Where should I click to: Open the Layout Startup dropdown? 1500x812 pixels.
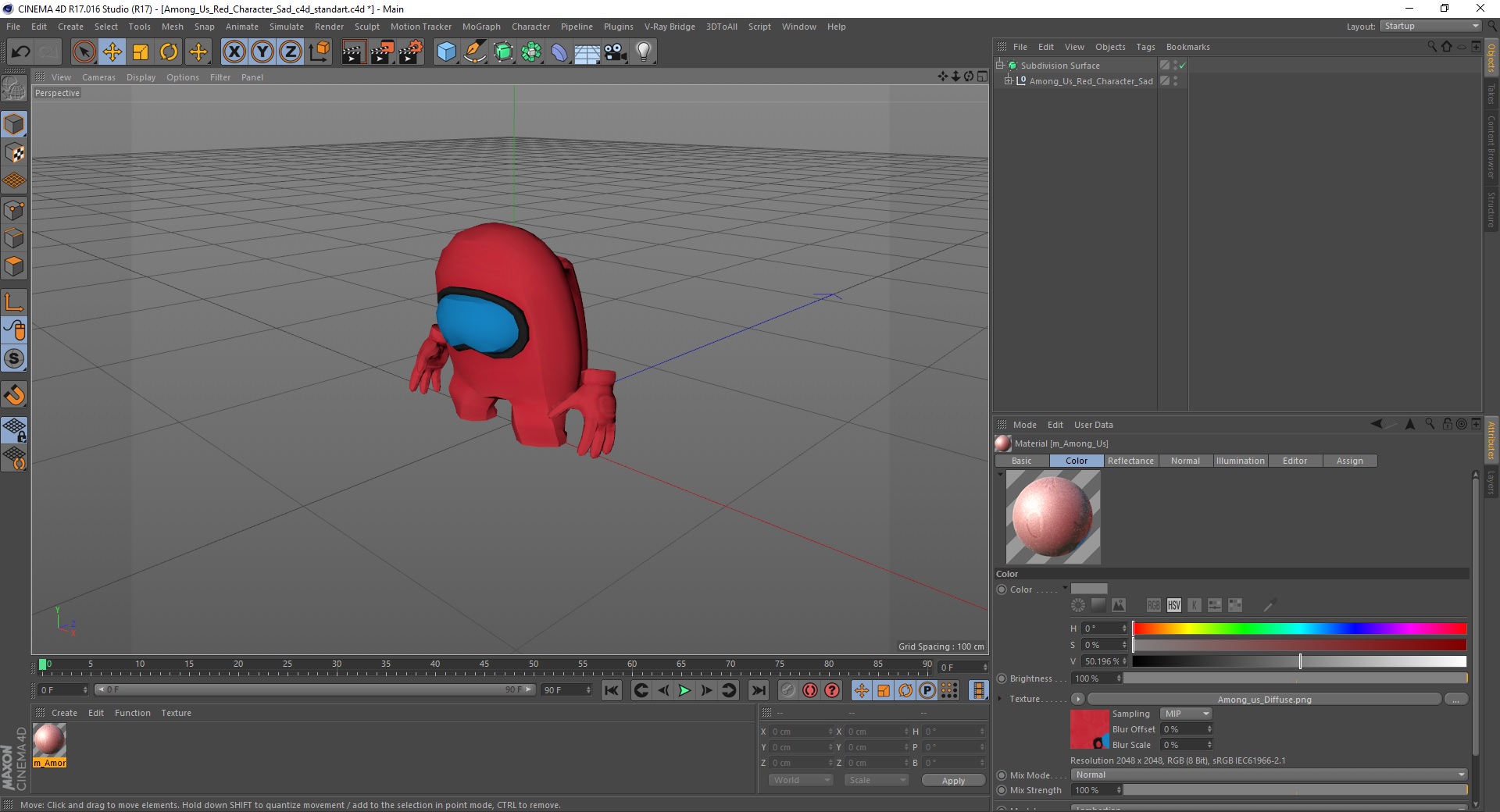[1431, 26]
